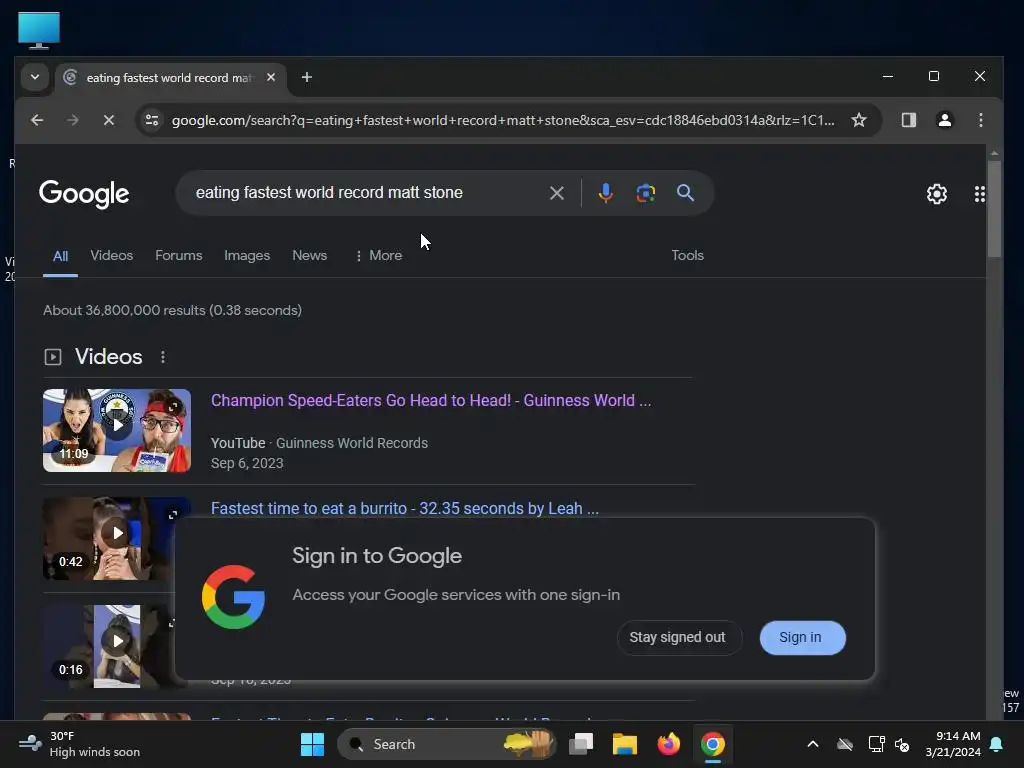The height and width of the screenshot is (768, 1024).
Task: Open Champion Speed-Eaters Go Head to Head link
Action: coord(431,400)
